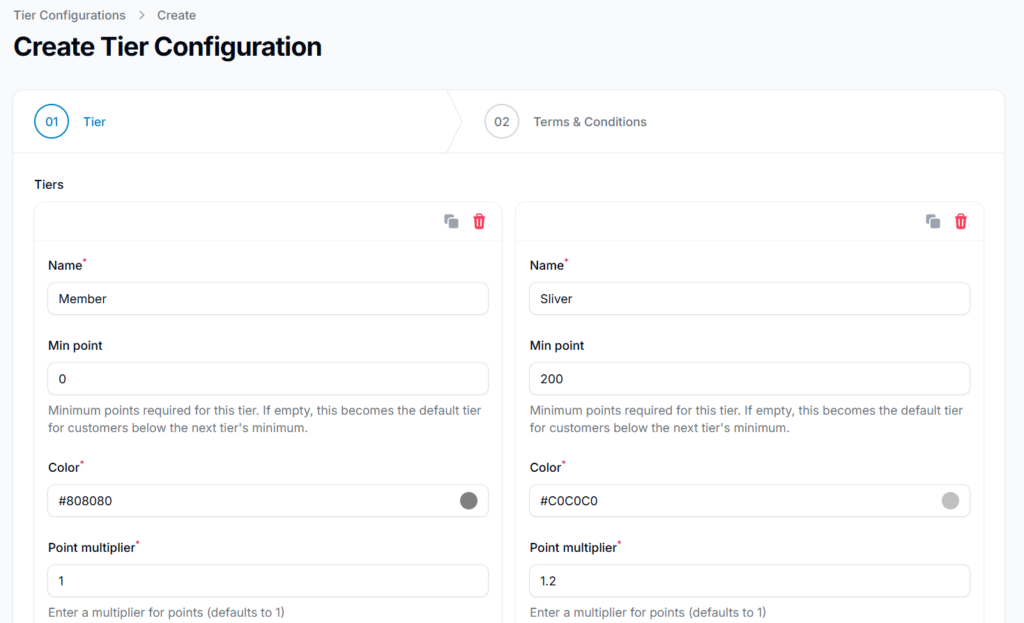Screen dimensions: 1024x623
Task: Click Point multiplier field showing 1.2
Action: pos(749,581)
